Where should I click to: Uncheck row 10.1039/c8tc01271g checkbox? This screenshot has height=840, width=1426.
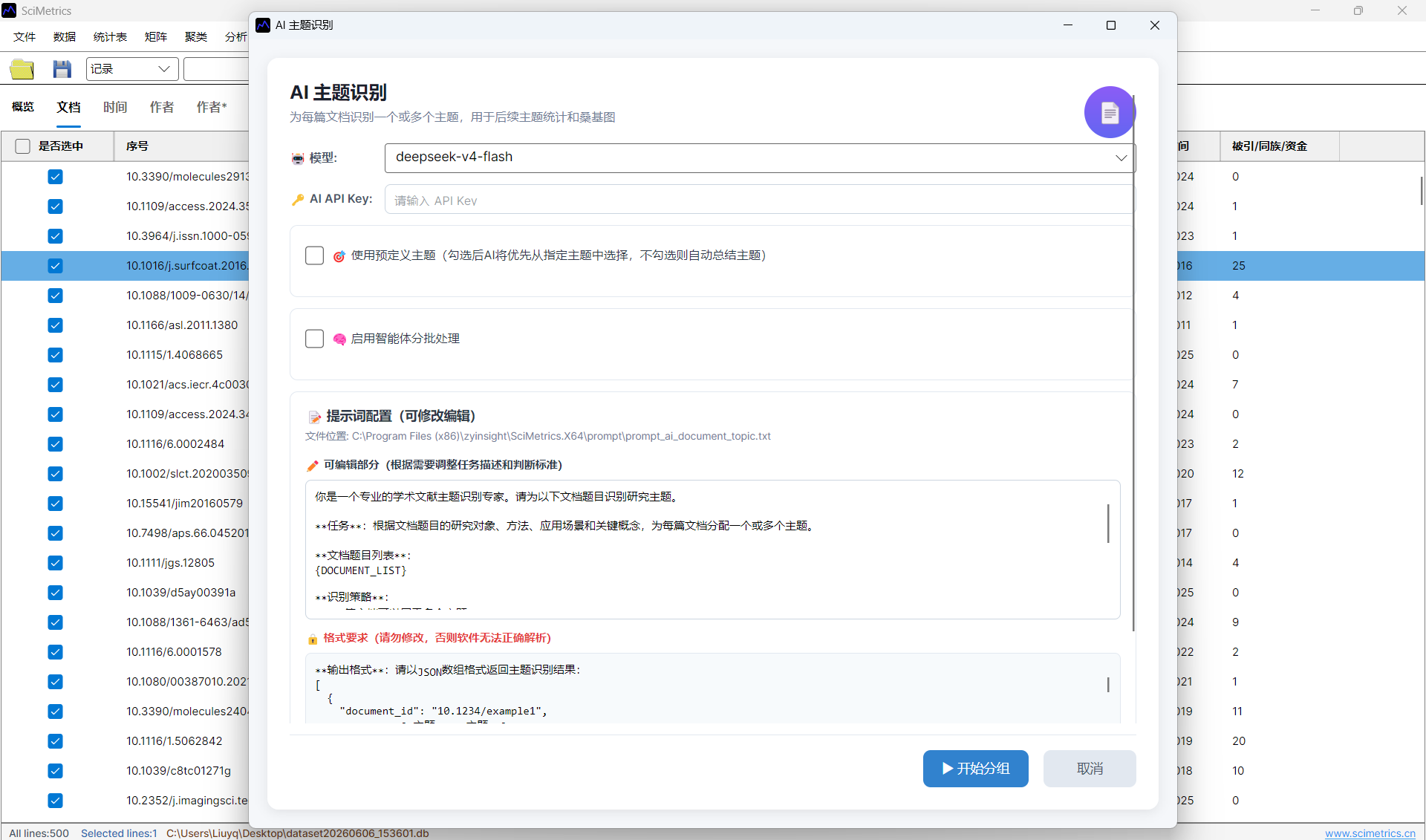click(x=55, y=771)
